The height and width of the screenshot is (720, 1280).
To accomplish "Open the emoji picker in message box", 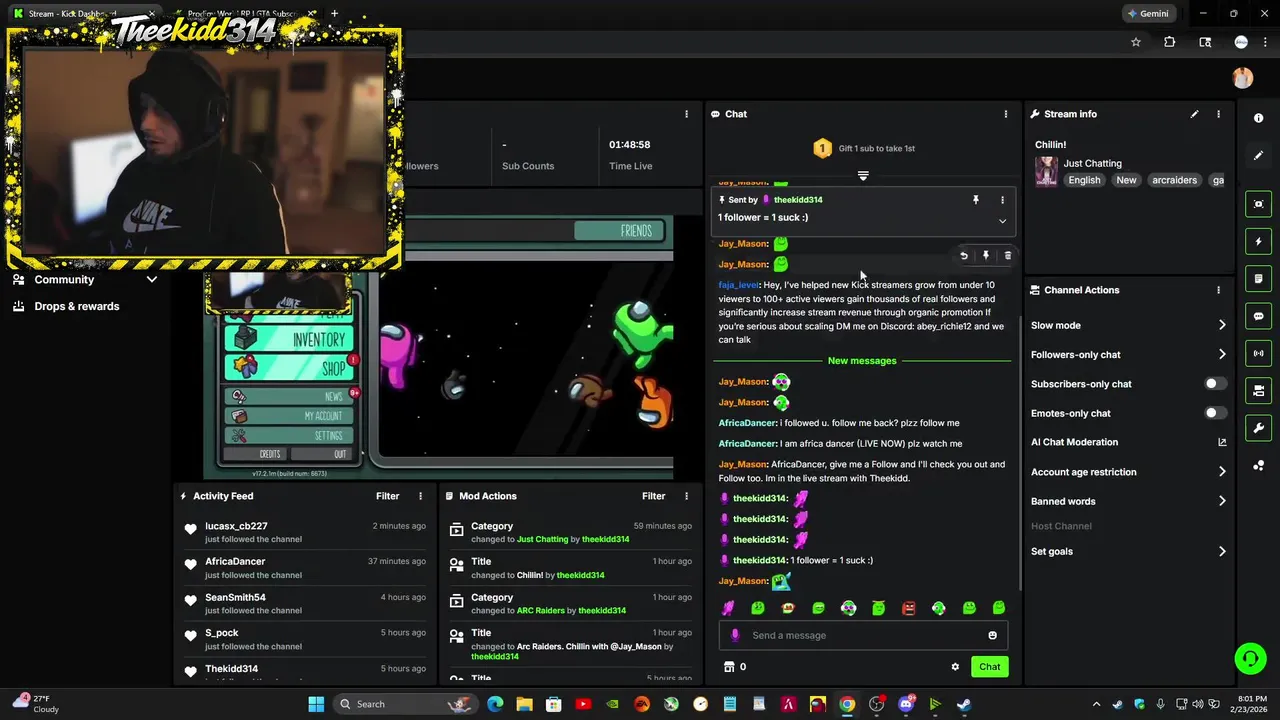I will coord(992,635).
